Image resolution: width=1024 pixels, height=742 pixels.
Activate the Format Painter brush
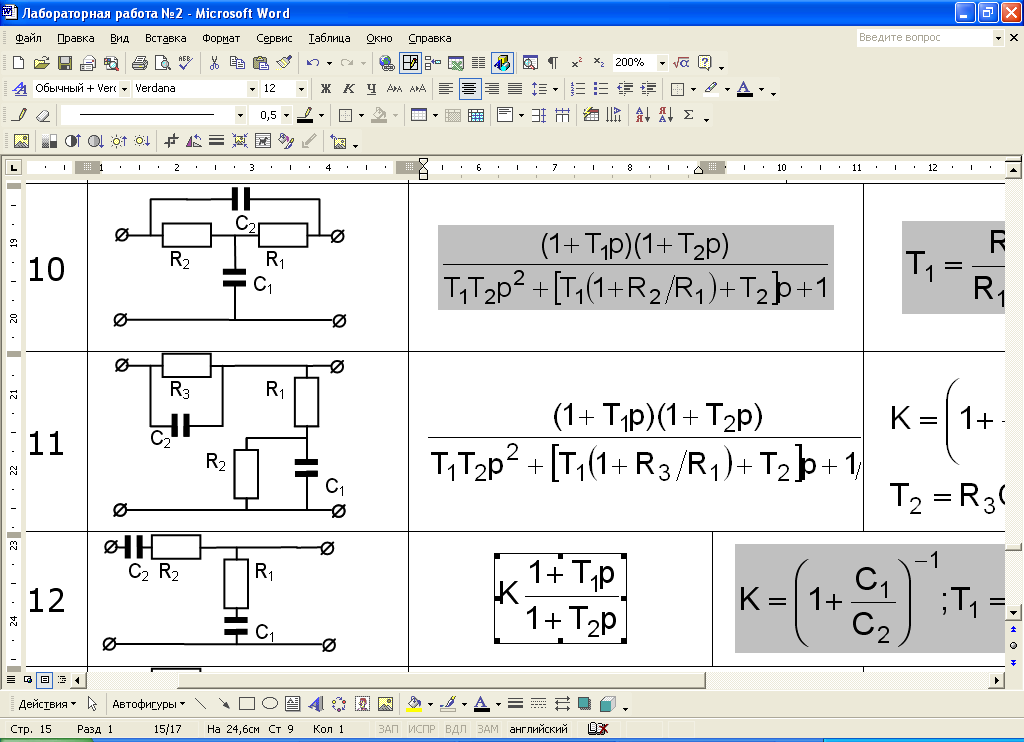[x=284, y=63]
